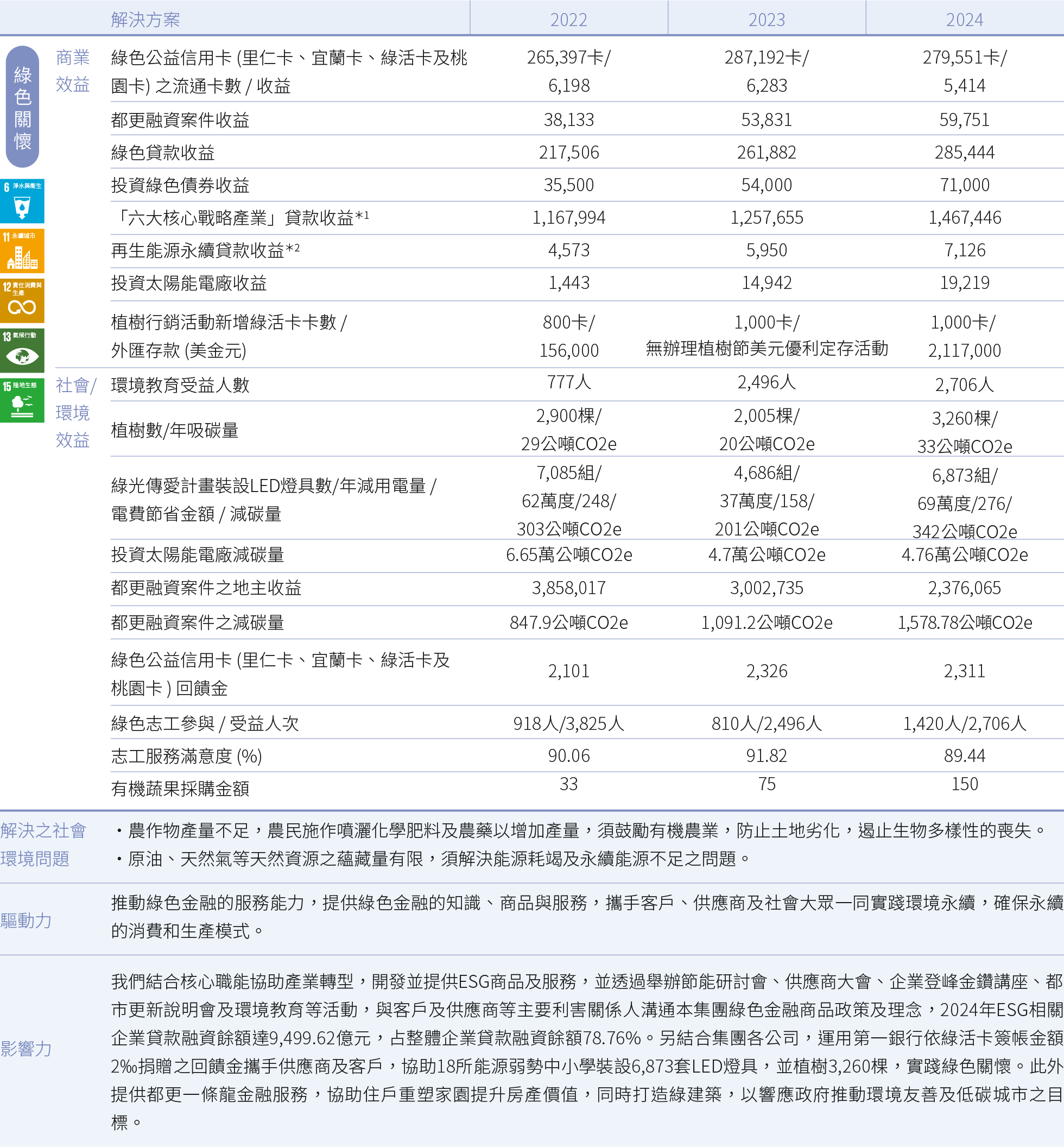
Task: Click the 志工服務滿意度 (%) row label
Action: (x=187, y=756)
